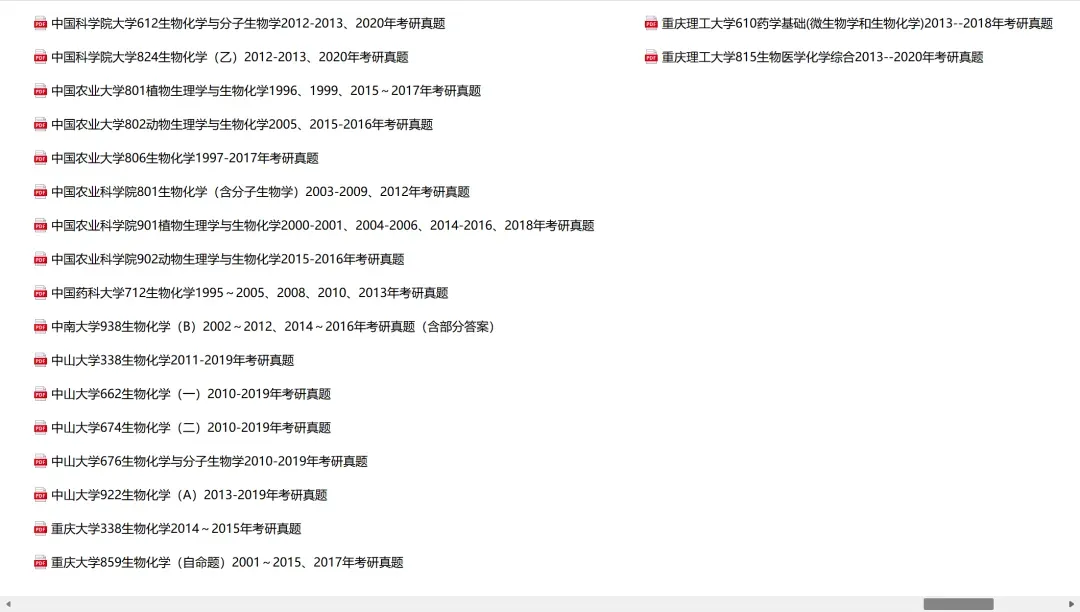Click PDF icon for 重庆大学859生物化学（自命题）

pos(41,563)
